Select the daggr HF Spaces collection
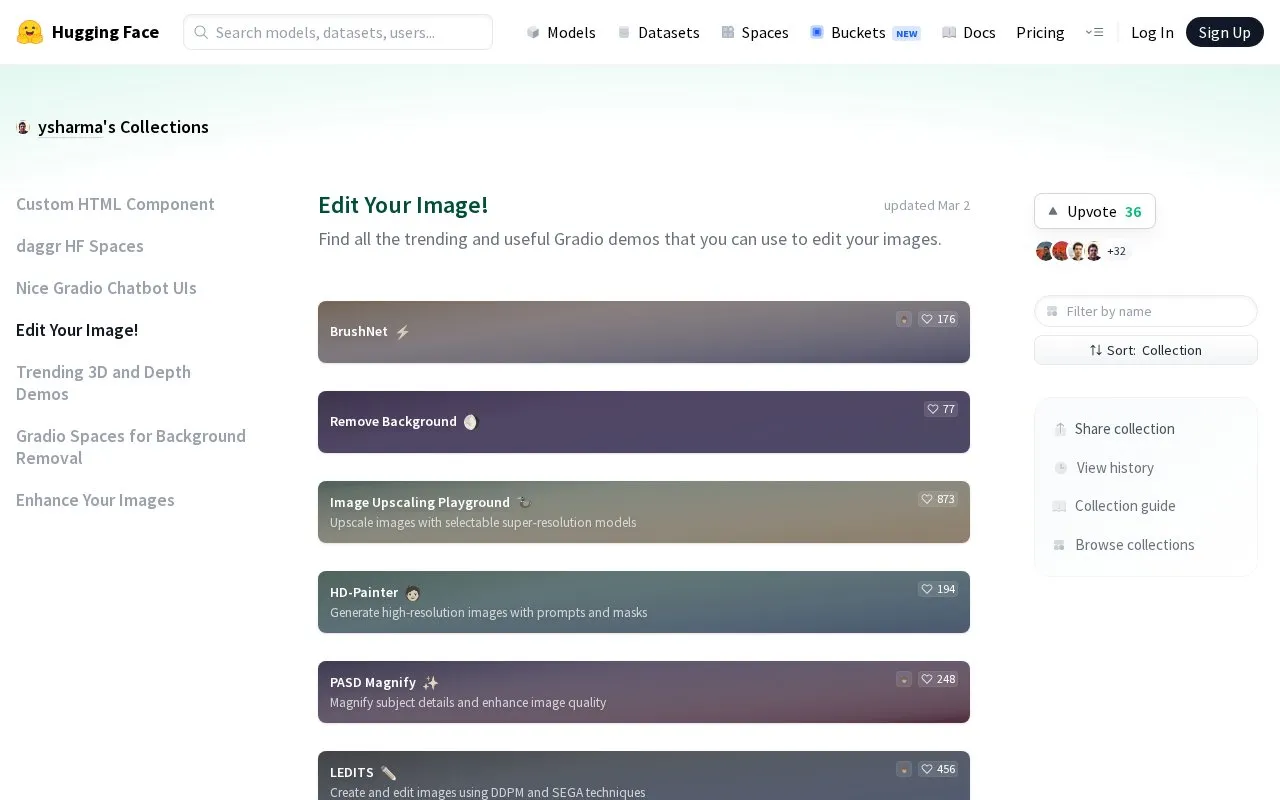The width and height of the screenshot is (1280, 800). click(80, 246)
